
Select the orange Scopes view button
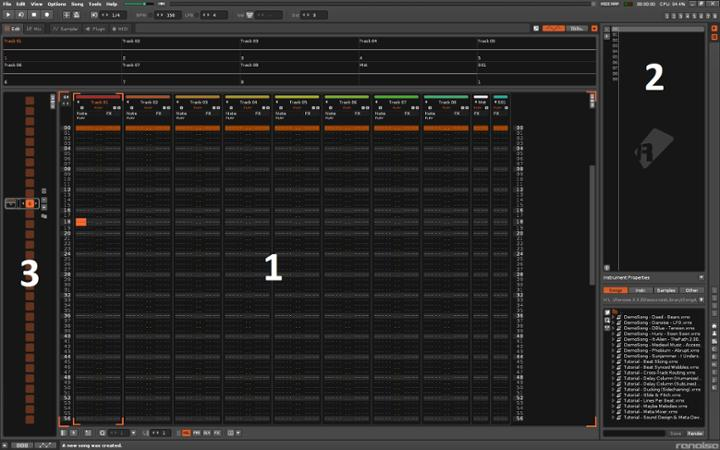(553, 28)
